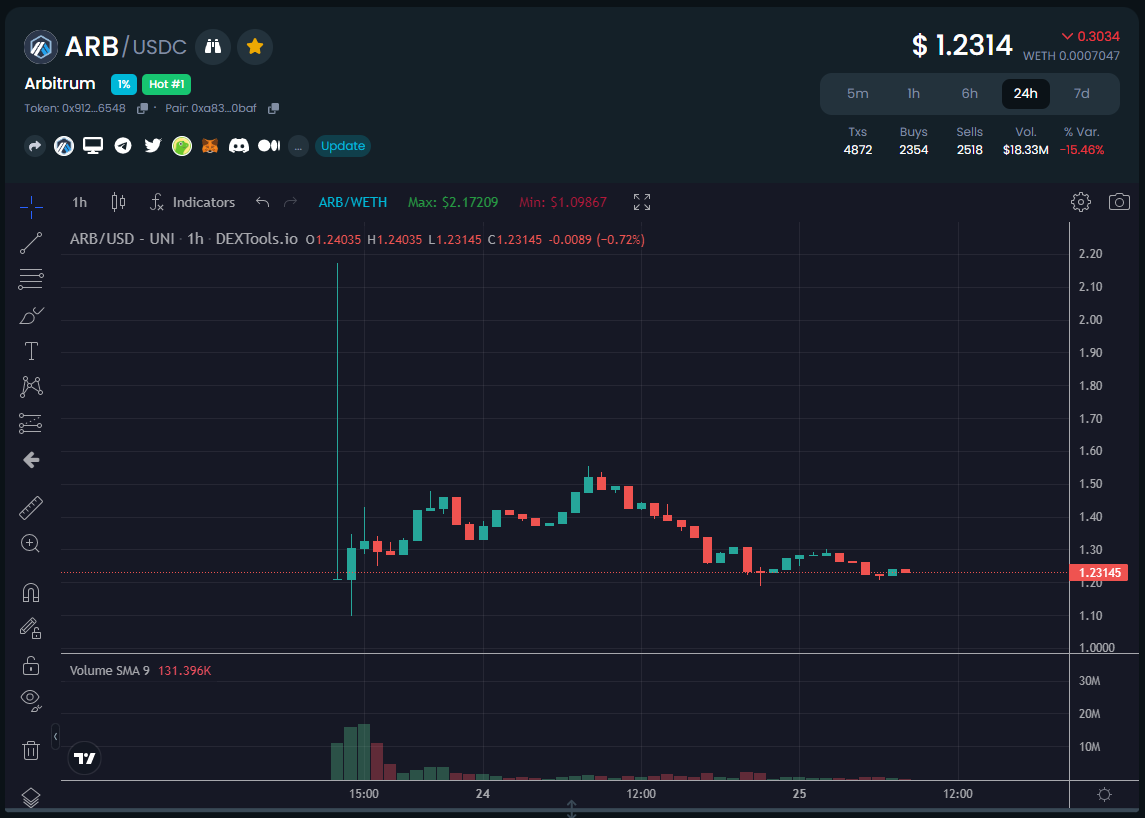Viewport: 1145px width, 818px height.
Task: Select the 5m stats tab
Action: [x=858, y=93]
